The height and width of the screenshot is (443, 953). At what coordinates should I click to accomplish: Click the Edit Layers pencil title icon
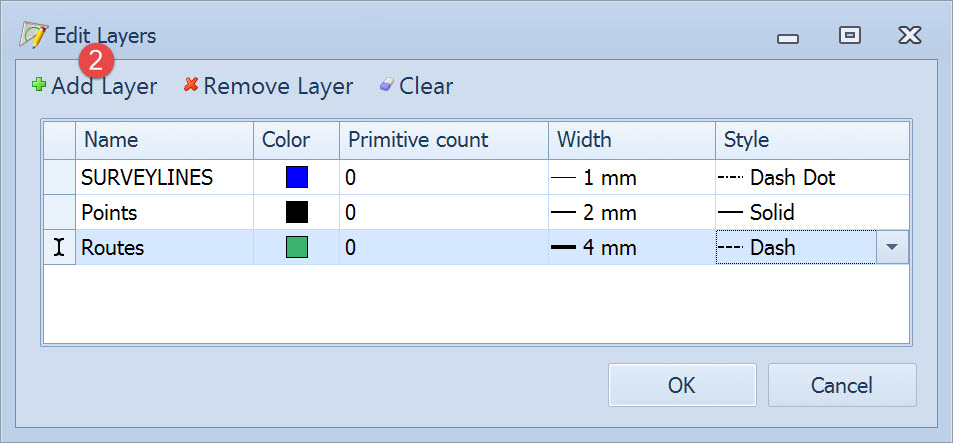coord(33,36)
